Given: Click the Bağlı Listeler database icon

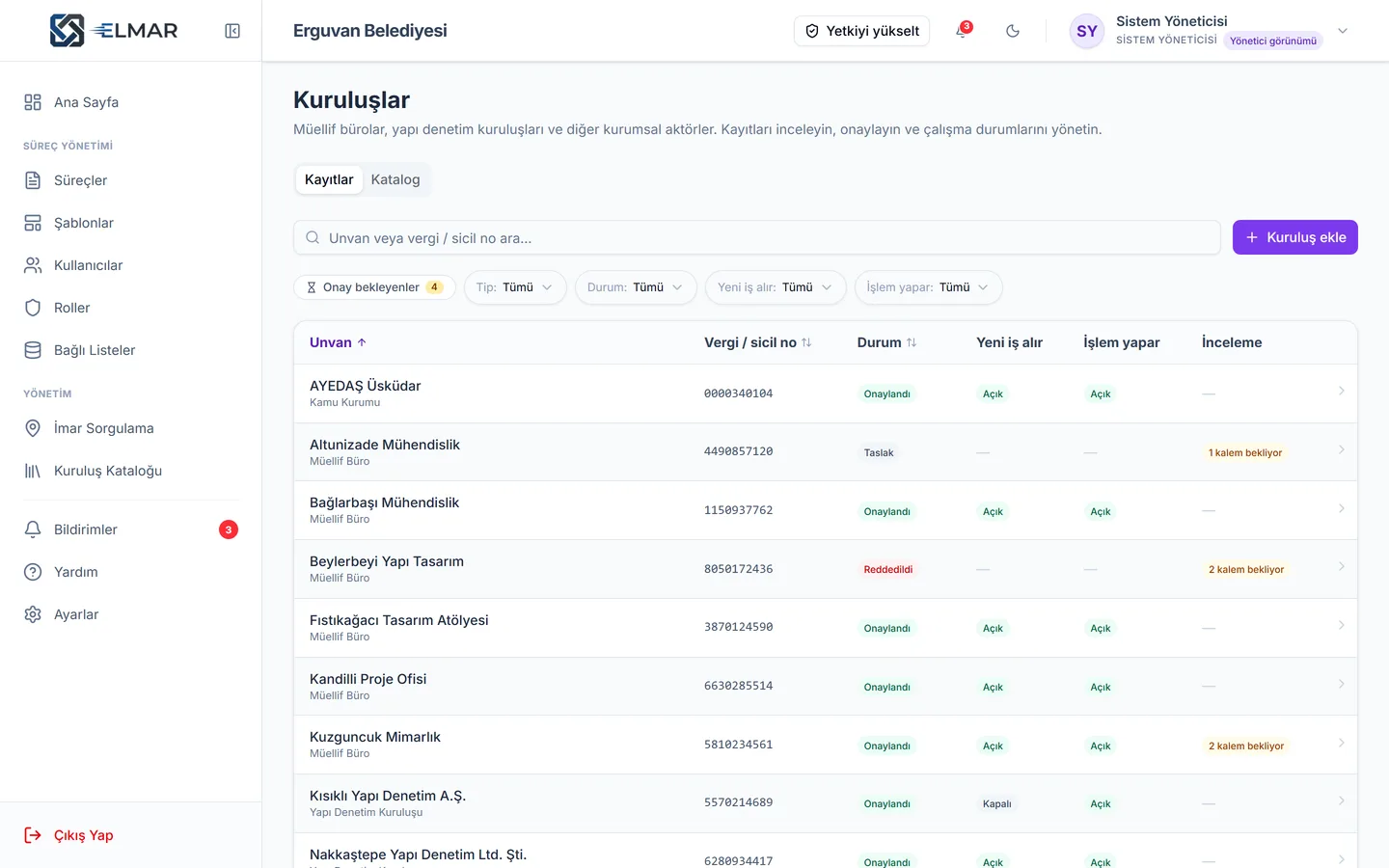Looking at the screenshot, I should click(x=33, y=350).
